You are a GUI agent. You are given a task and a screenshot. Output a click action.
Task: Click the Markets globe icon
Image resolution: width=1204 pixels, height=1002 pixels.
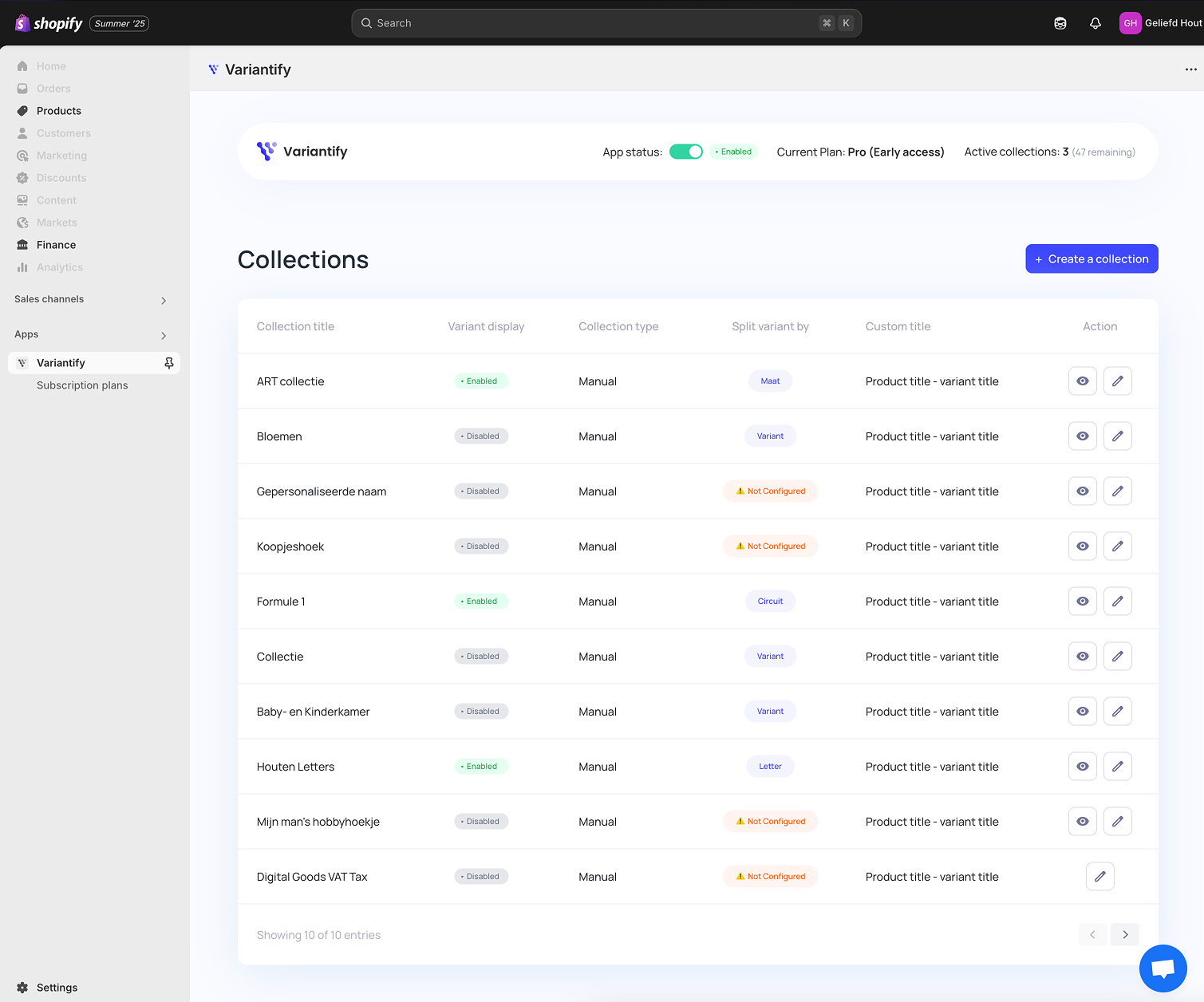pyautogui.click(x=22, y=223)
